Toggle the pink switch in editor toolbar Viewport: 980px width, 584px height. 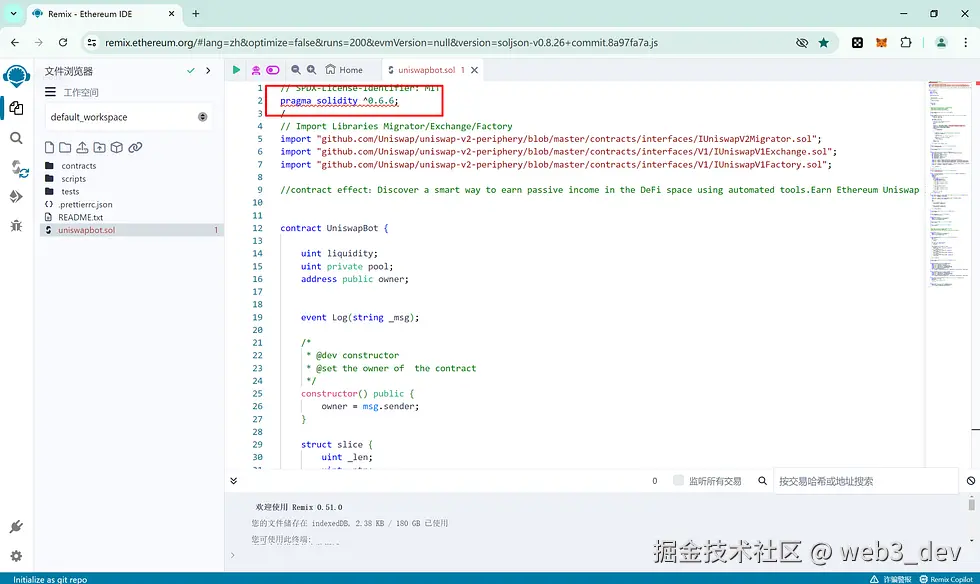[x=273, y=70]
